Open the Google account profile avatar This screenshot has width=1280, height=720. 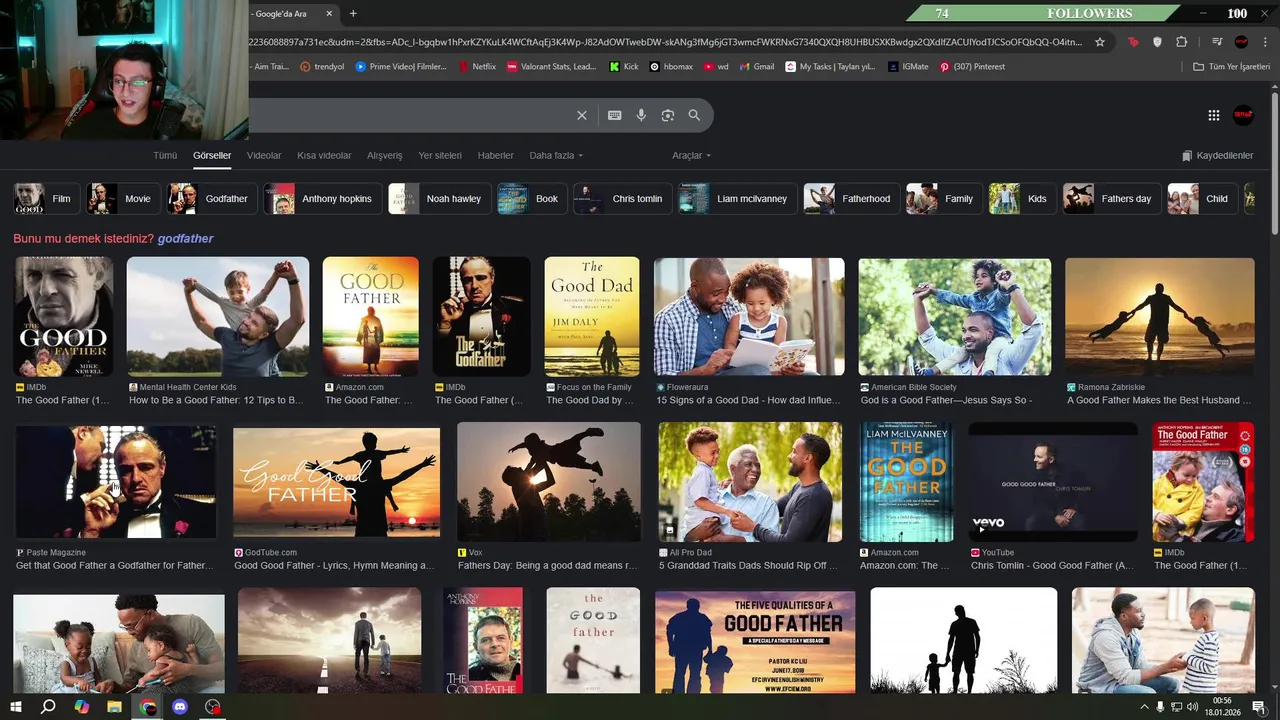pos(1243,115)
